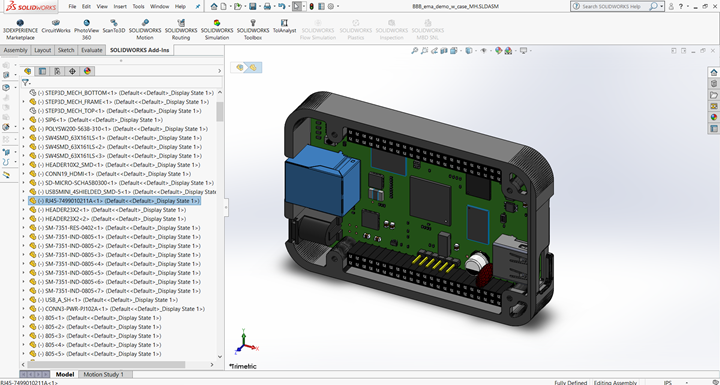720x385 pixels.
Task: Open Apply Scene icon
Action: [x=508, y=51]
